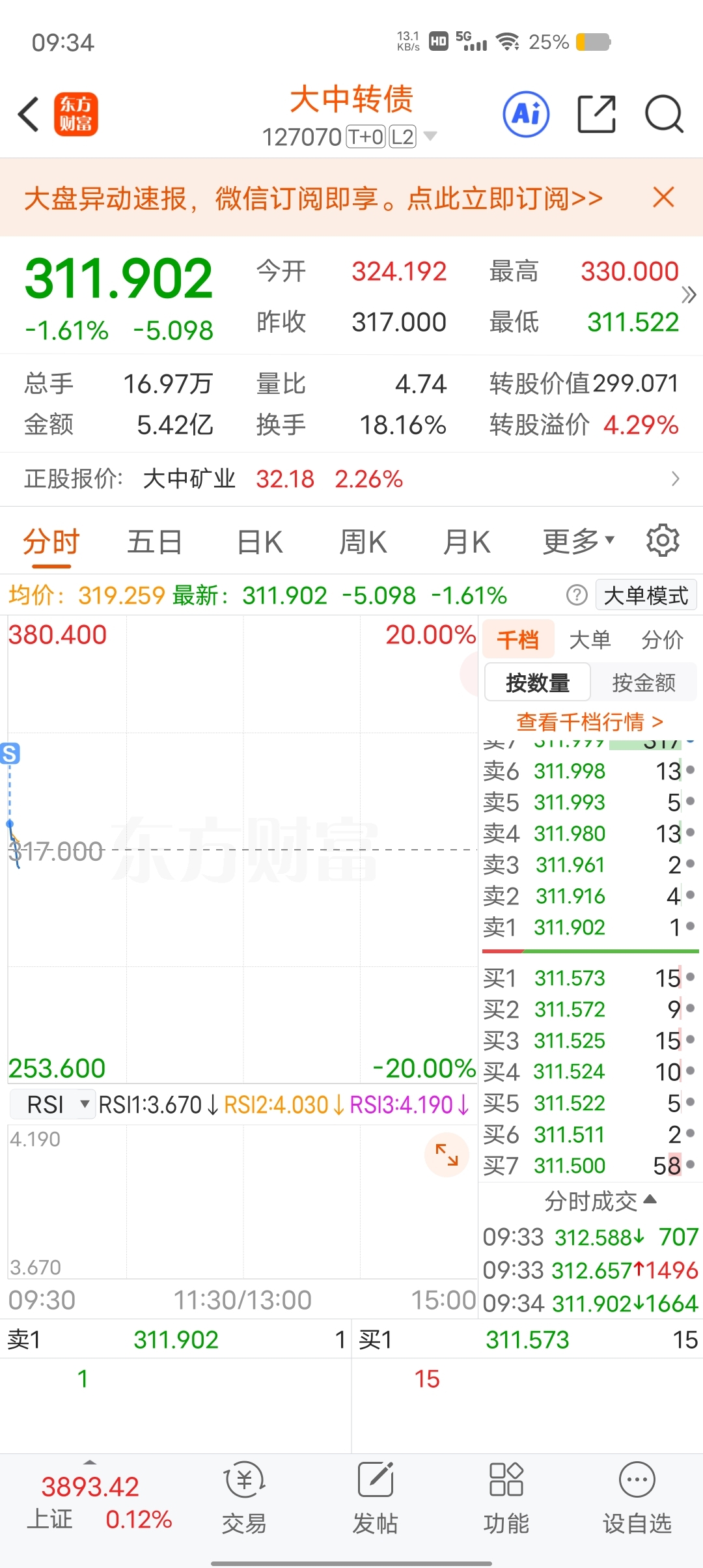
Task: Open the Ai assistant icon
Action: coord(526,114)
